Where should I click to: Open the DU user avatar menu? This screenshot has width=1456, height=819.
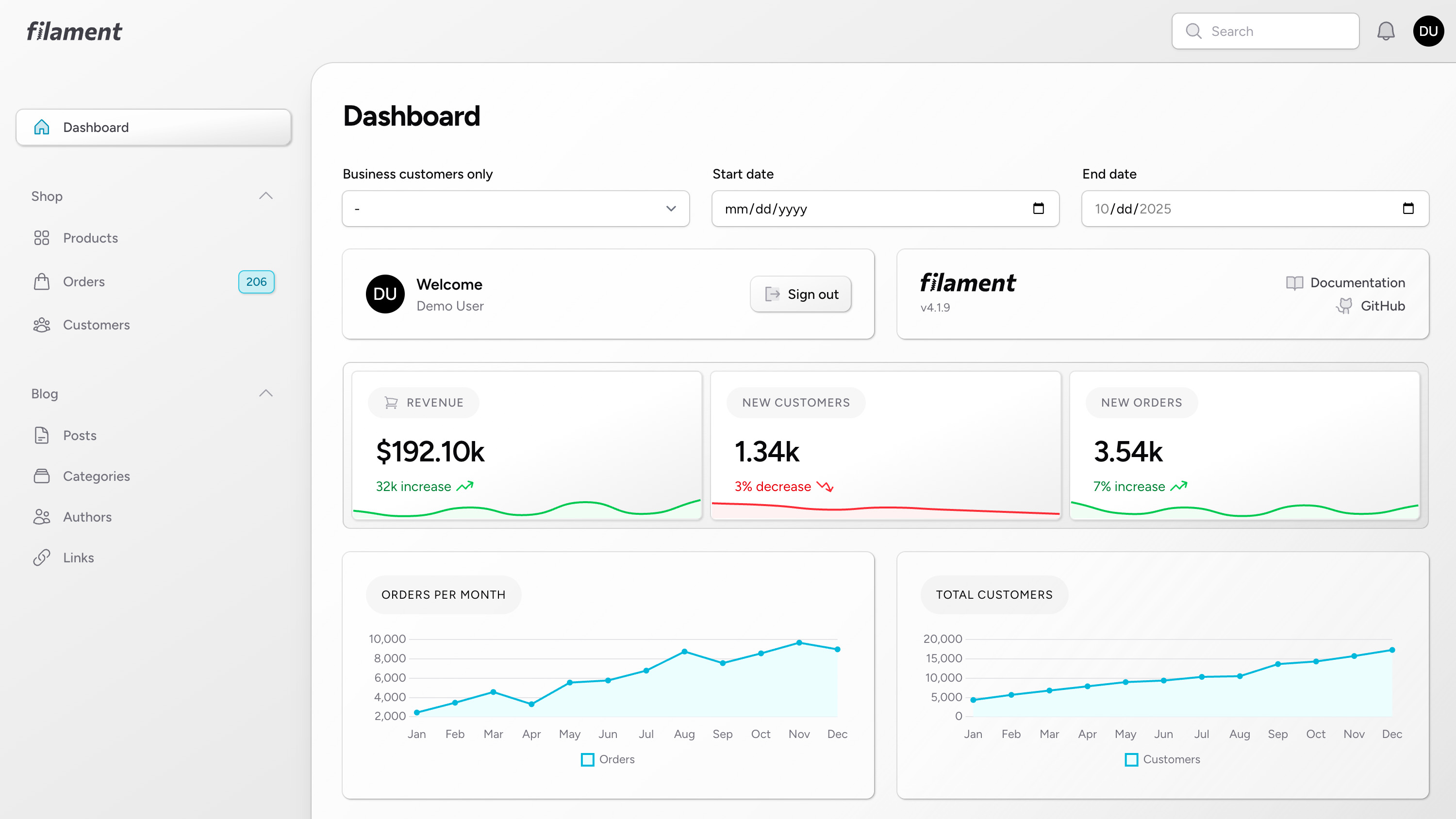tap(1428, 31)
